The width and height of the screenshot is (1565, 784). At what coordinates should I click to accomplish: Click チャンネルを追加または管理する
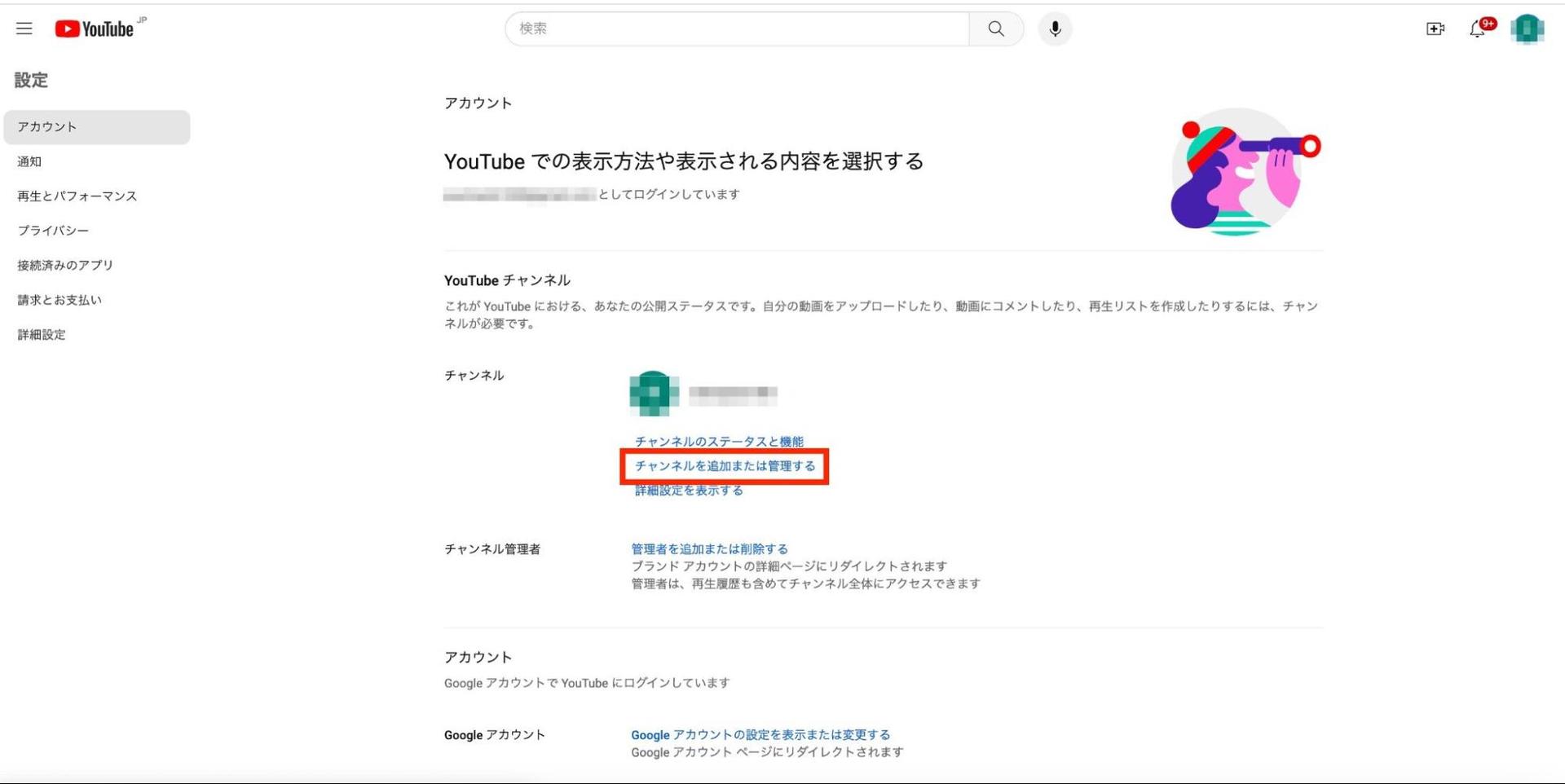725,466
